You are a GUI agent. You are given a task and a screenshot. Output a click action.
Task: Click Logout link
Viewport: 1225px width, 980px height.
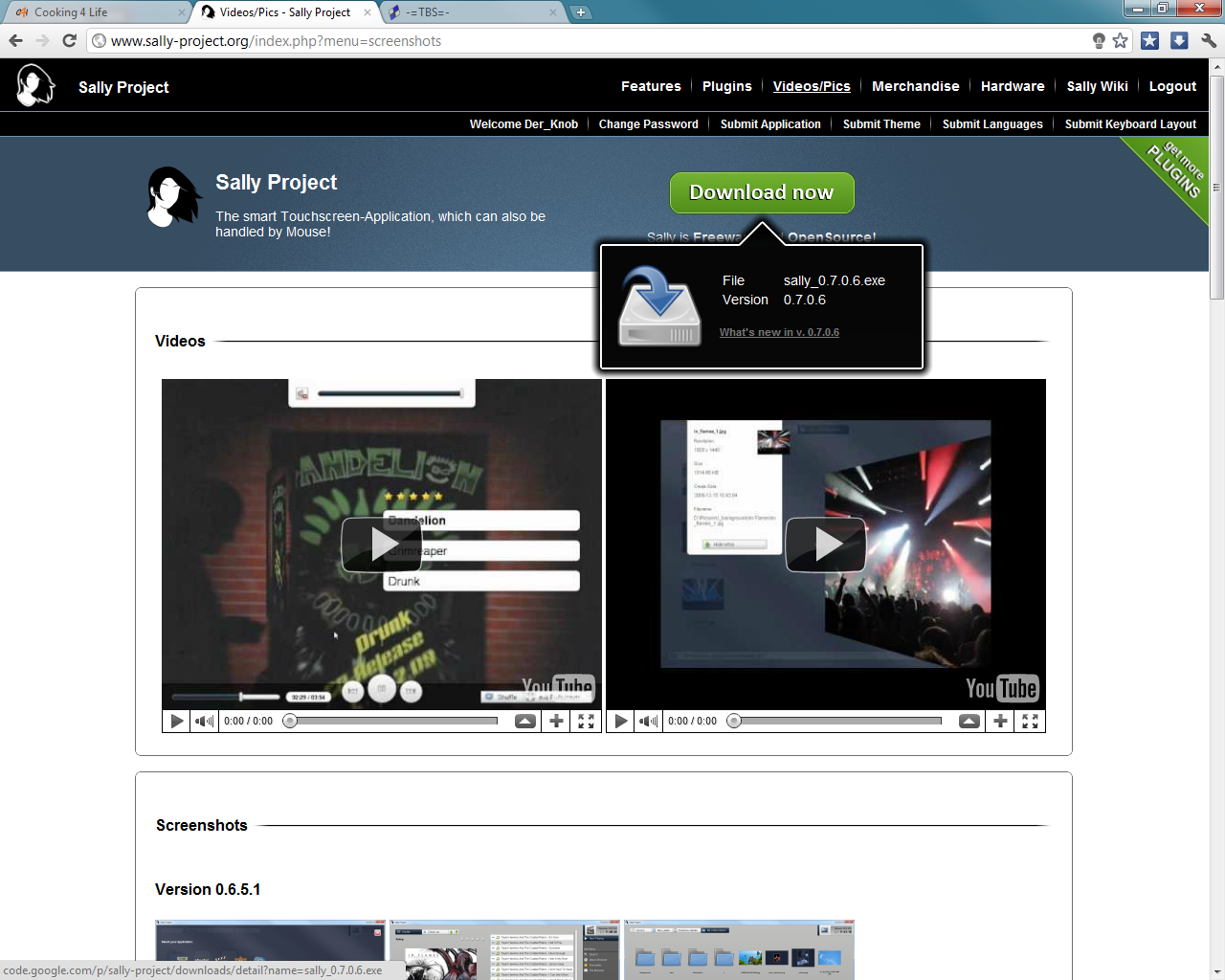(1172, 86)
